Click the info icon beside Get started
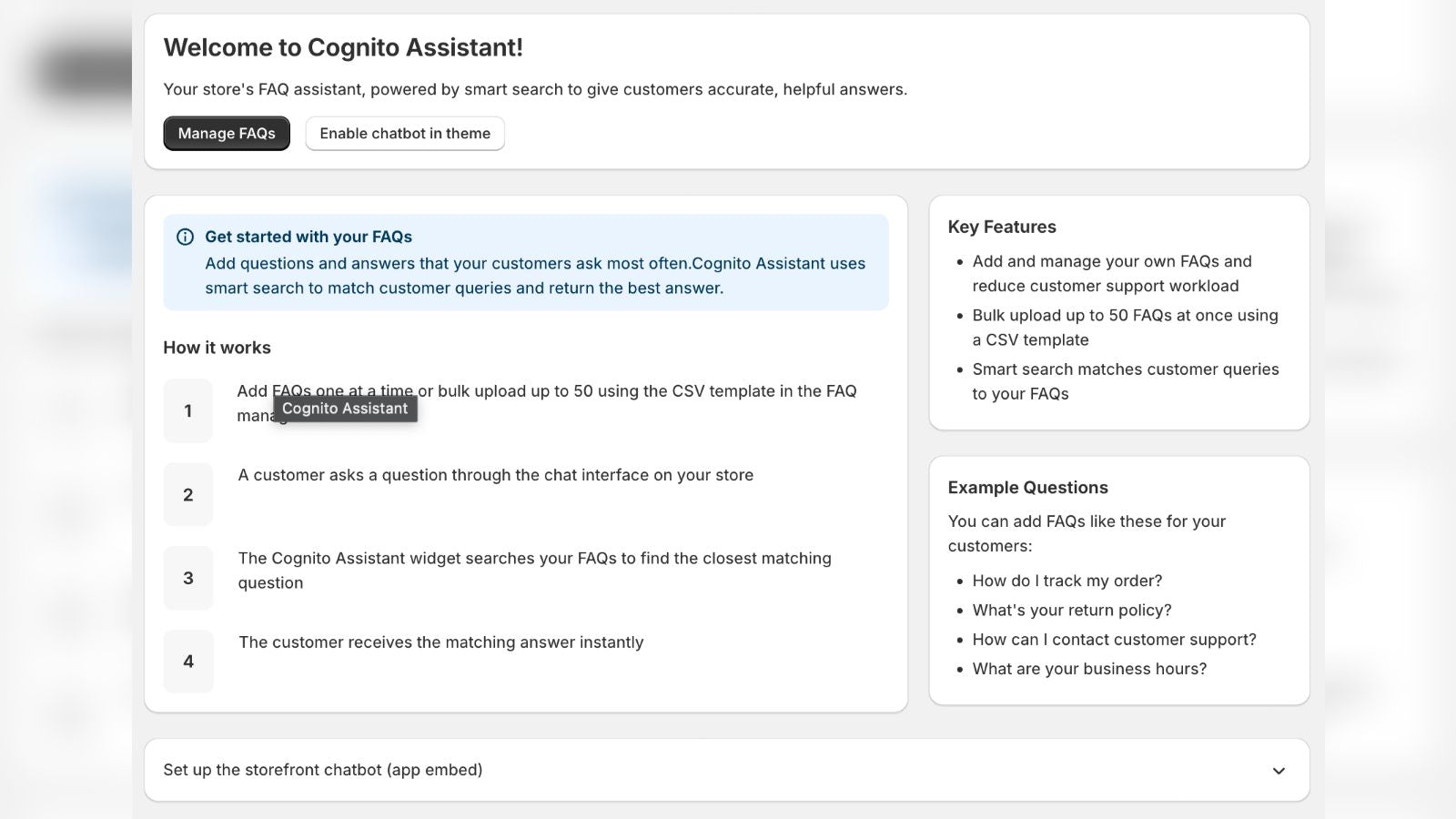This screenshot has width=1456, height=819. tap(185, 238)
